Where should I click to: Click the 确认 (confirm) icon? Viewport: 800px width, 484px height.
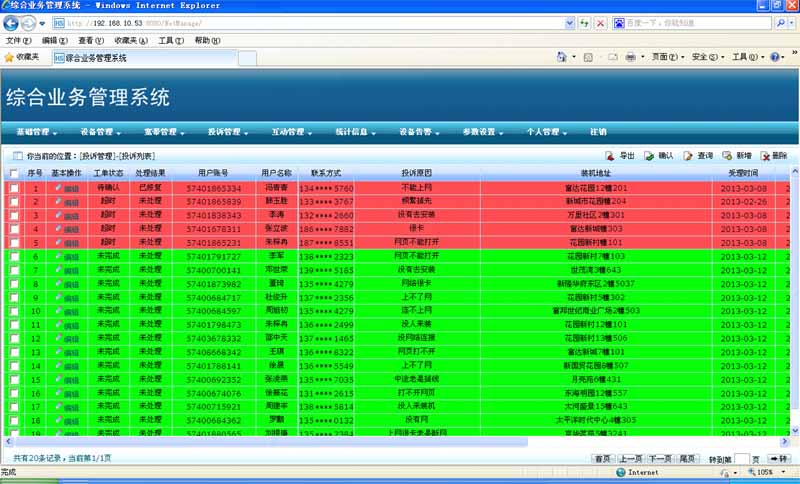click(649, 156)
